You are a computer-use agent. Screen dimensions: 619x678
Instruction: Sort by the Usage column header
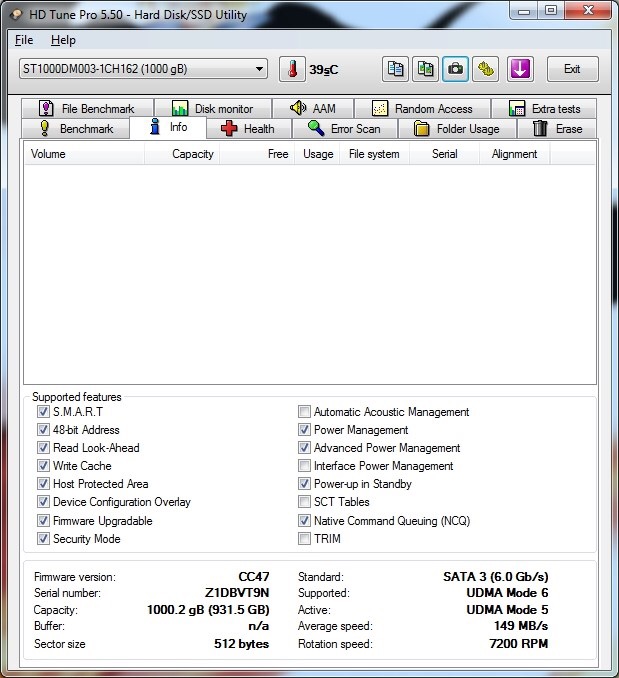coord(318,154)
